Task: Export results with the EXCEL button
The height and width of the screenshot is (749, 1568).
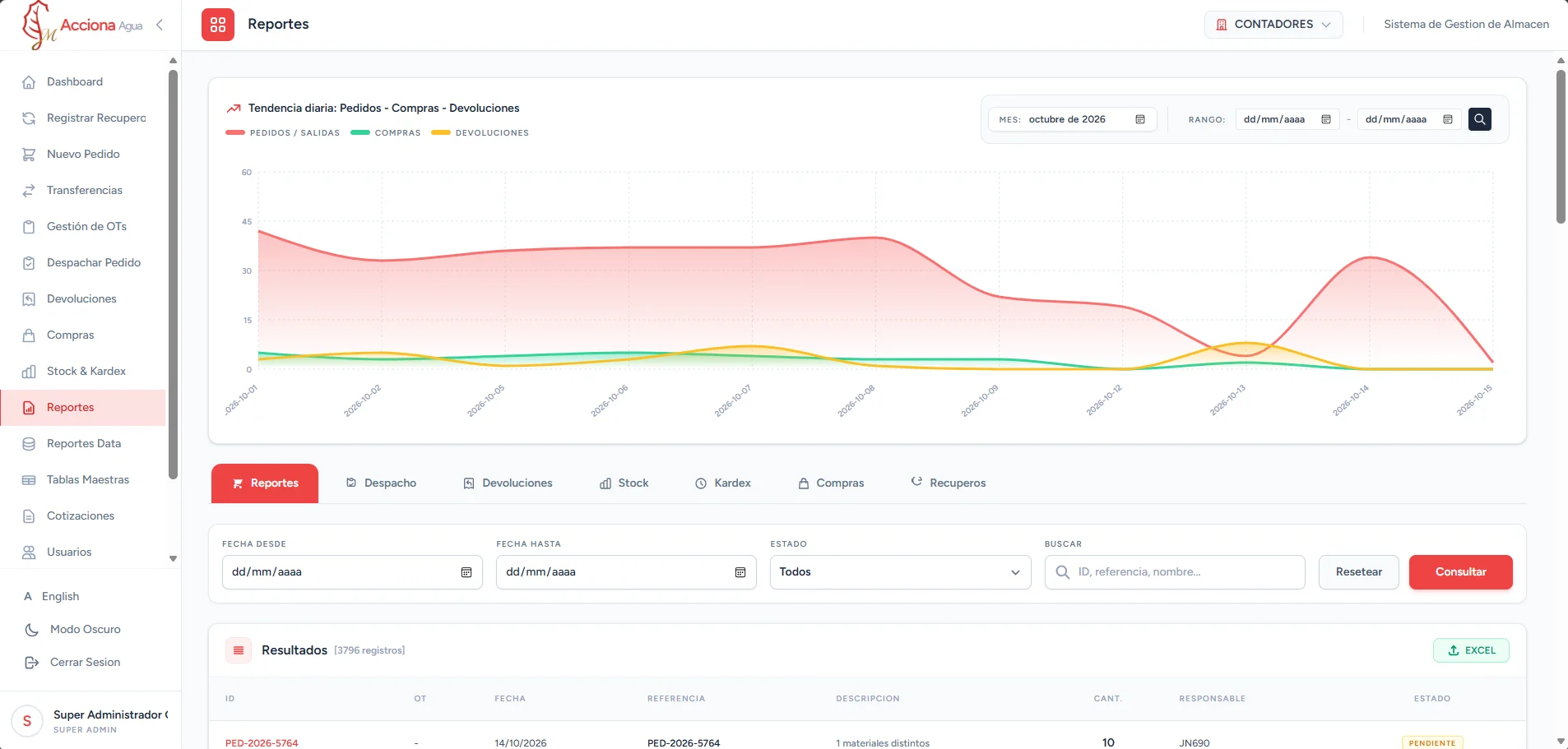Action: coord(1471,650)
